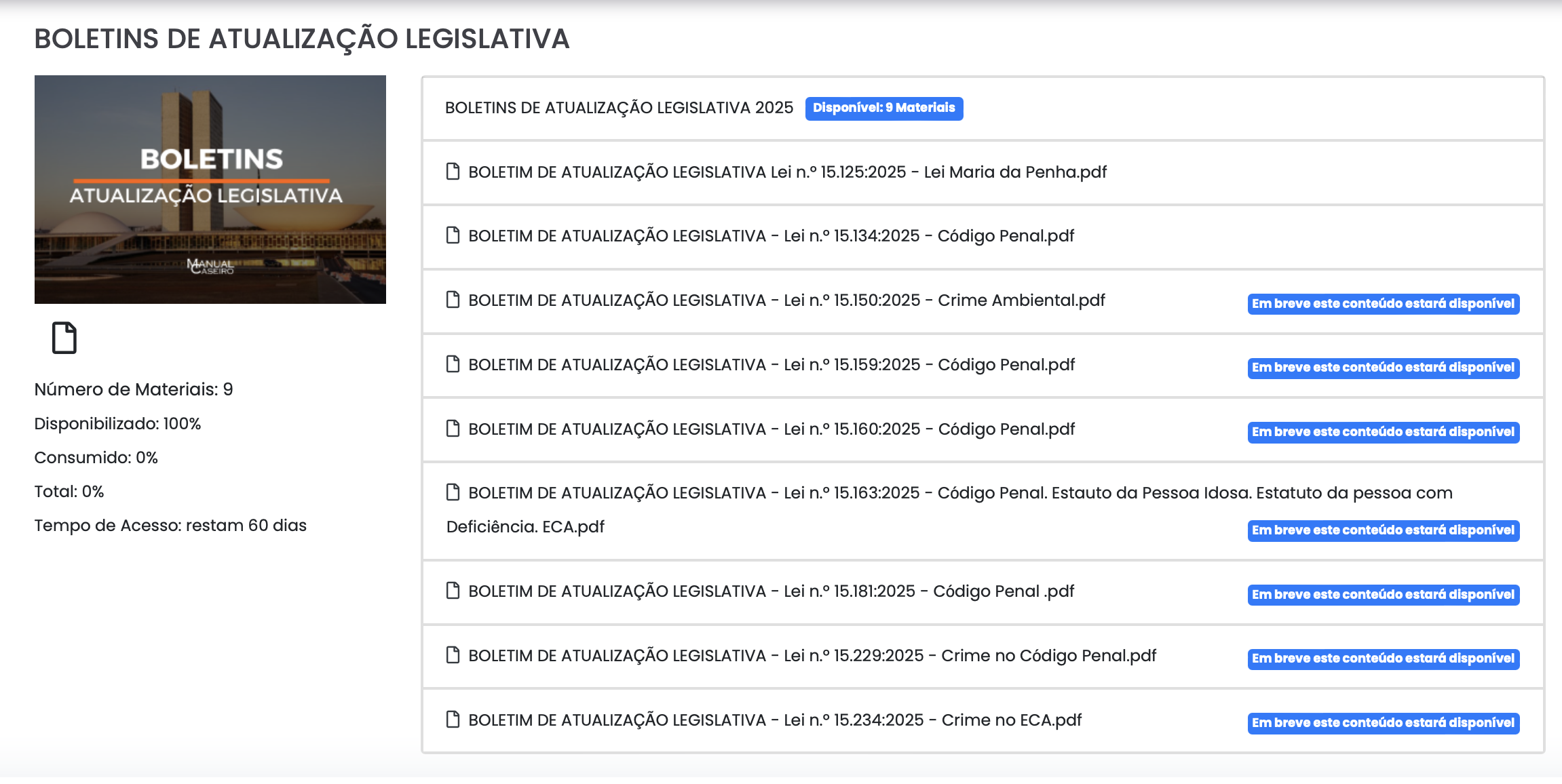The height and width of the screenshot is (784, 1562).
Task: Open Lei 15.134:2025 Código Penal PDF
Action: tap(771, 236)
